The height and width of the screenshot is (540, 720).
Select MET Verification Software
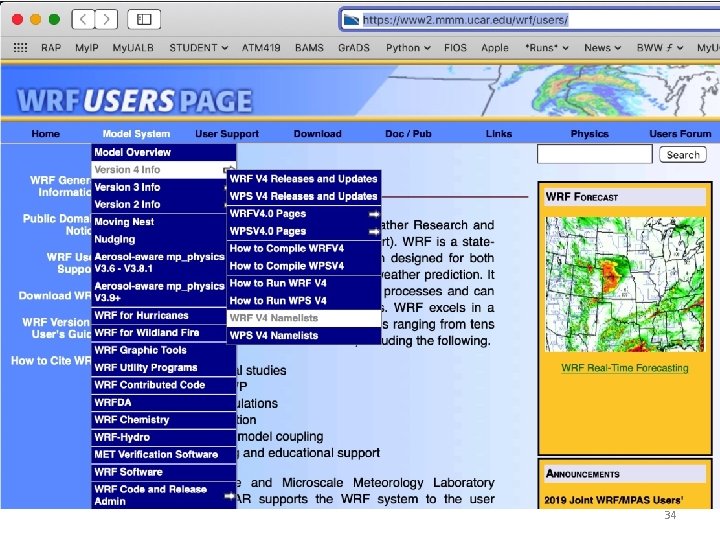coord(163,455)
